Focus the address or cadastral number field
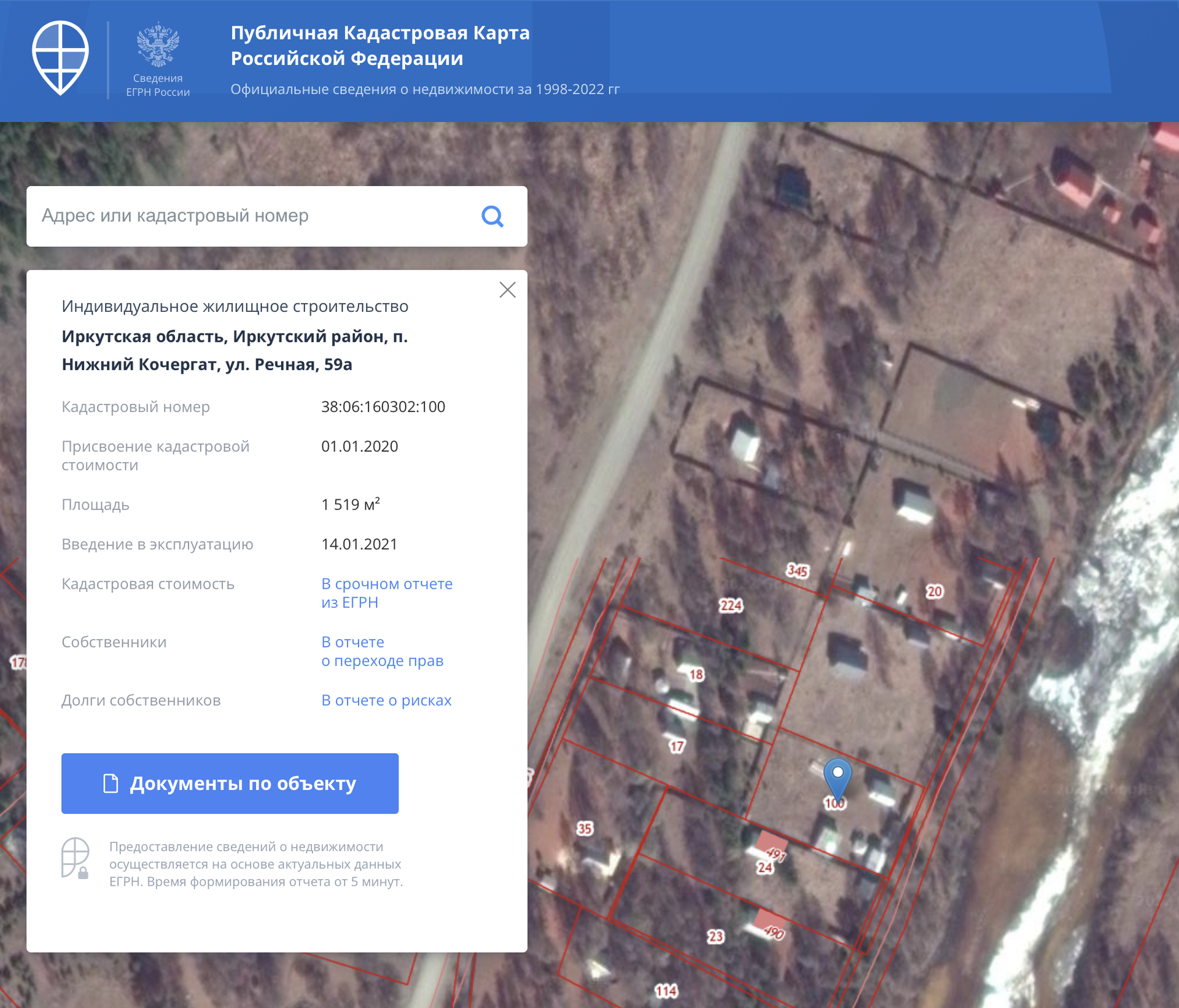 click(x=246, y=216)
